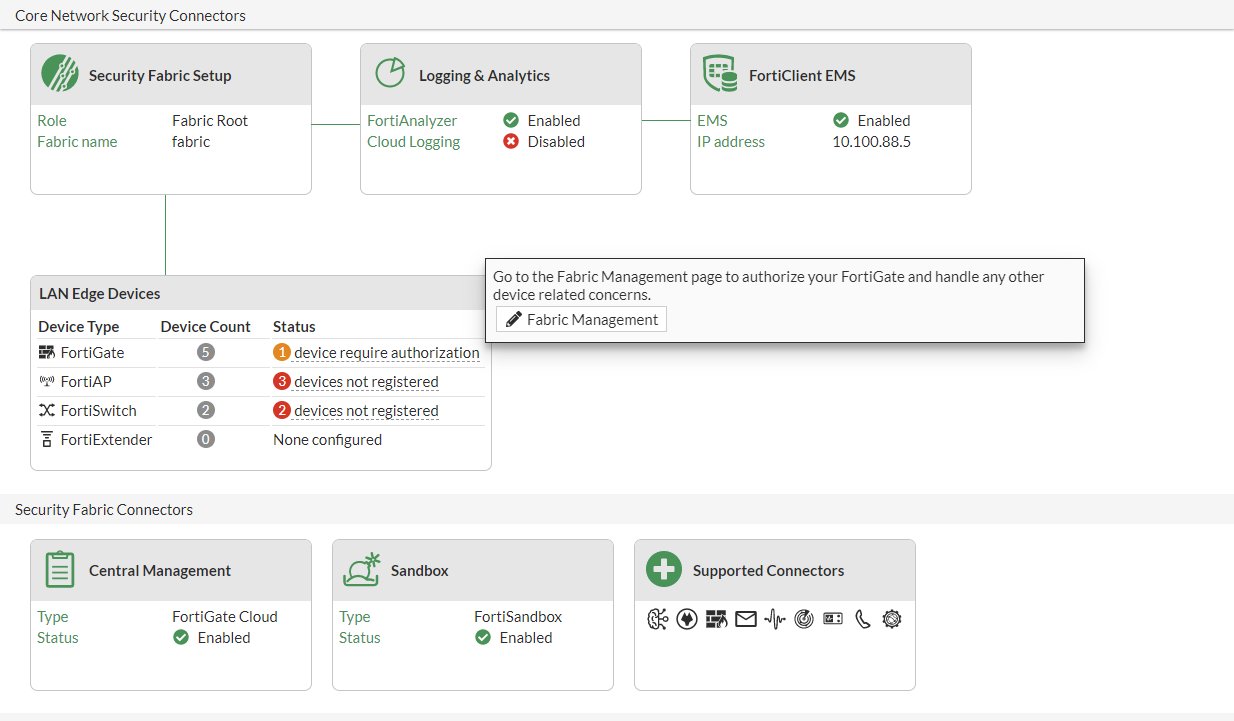Click the FortiGate 'device require authorization' status

point(386,353)
